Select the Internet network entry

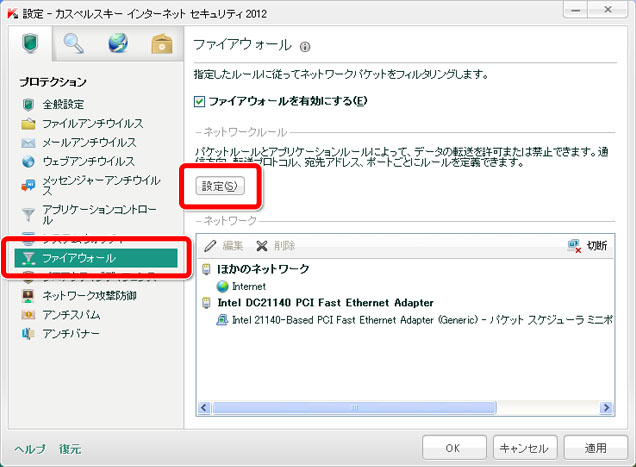point(249,286)
